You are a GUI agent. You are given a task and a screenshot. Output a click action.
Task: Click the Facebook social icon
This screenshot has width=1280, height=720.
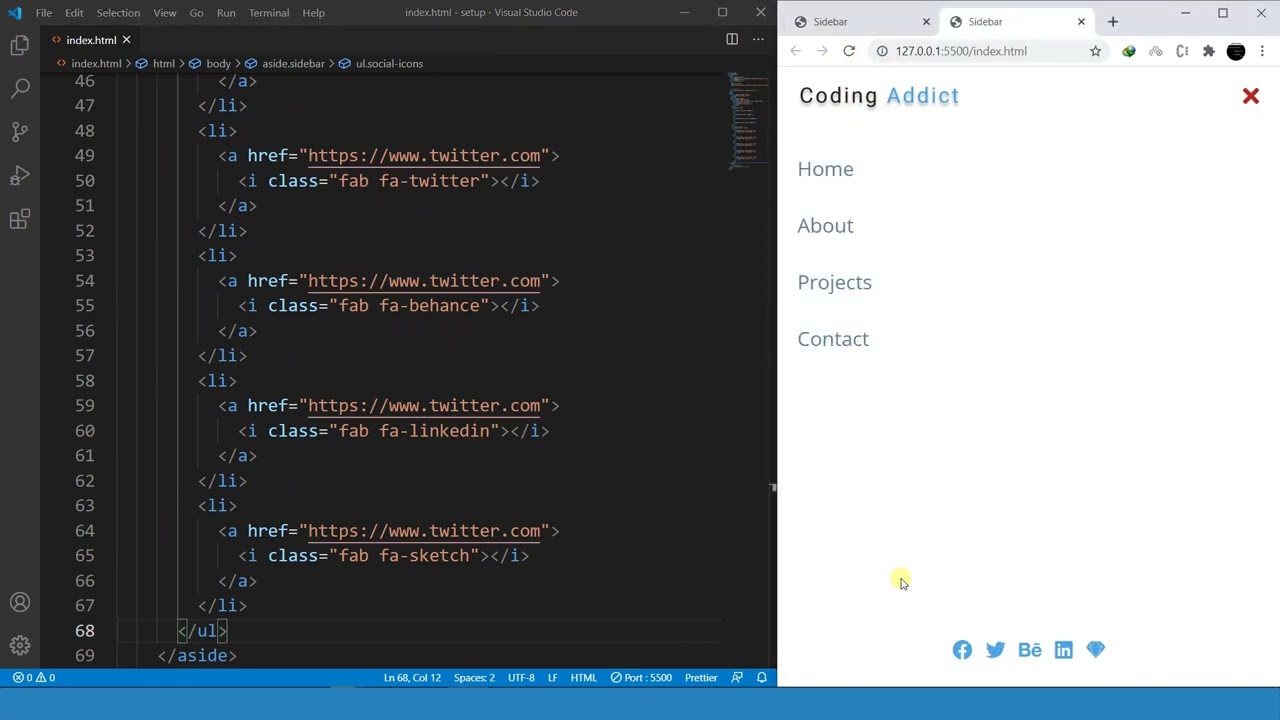point(962,650)
